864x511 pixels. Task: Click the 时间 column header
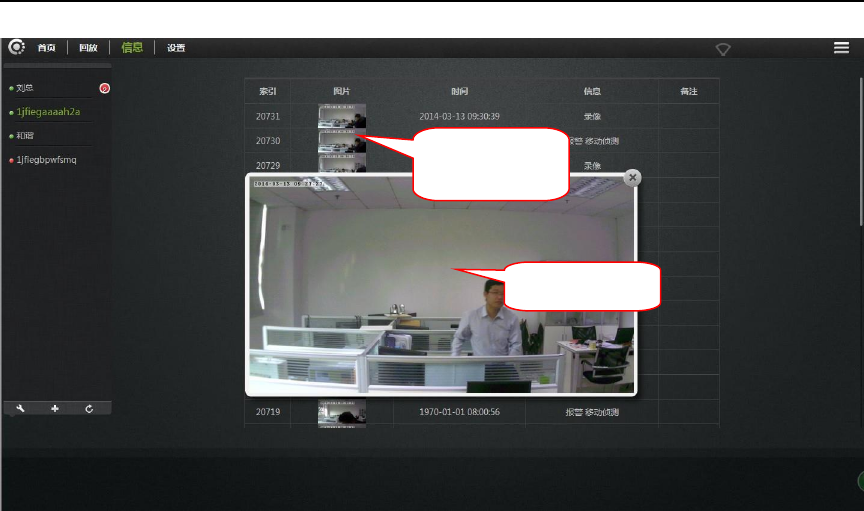point(460,92)
